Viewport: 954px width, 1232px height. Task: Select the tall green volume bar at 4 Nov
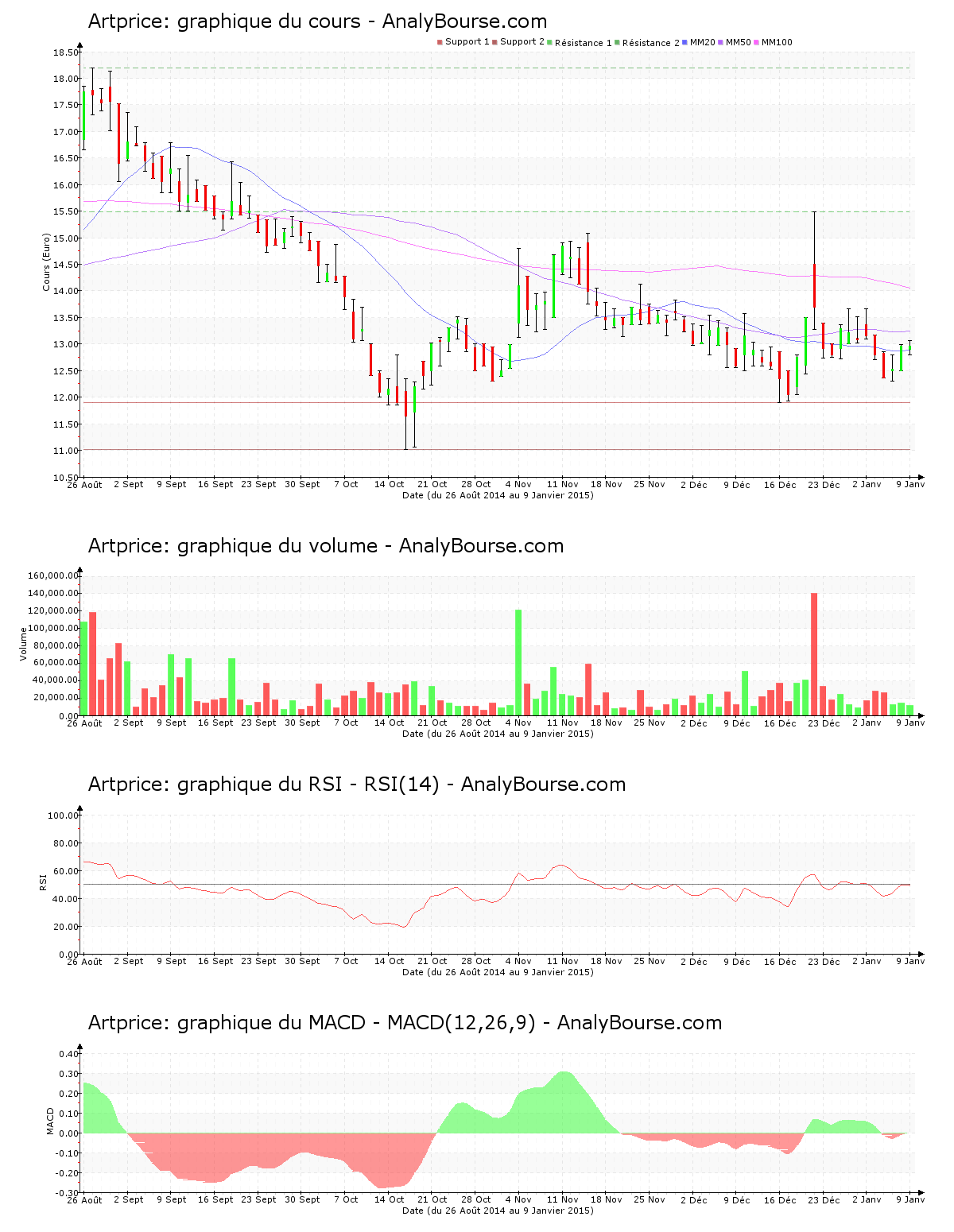518,661
